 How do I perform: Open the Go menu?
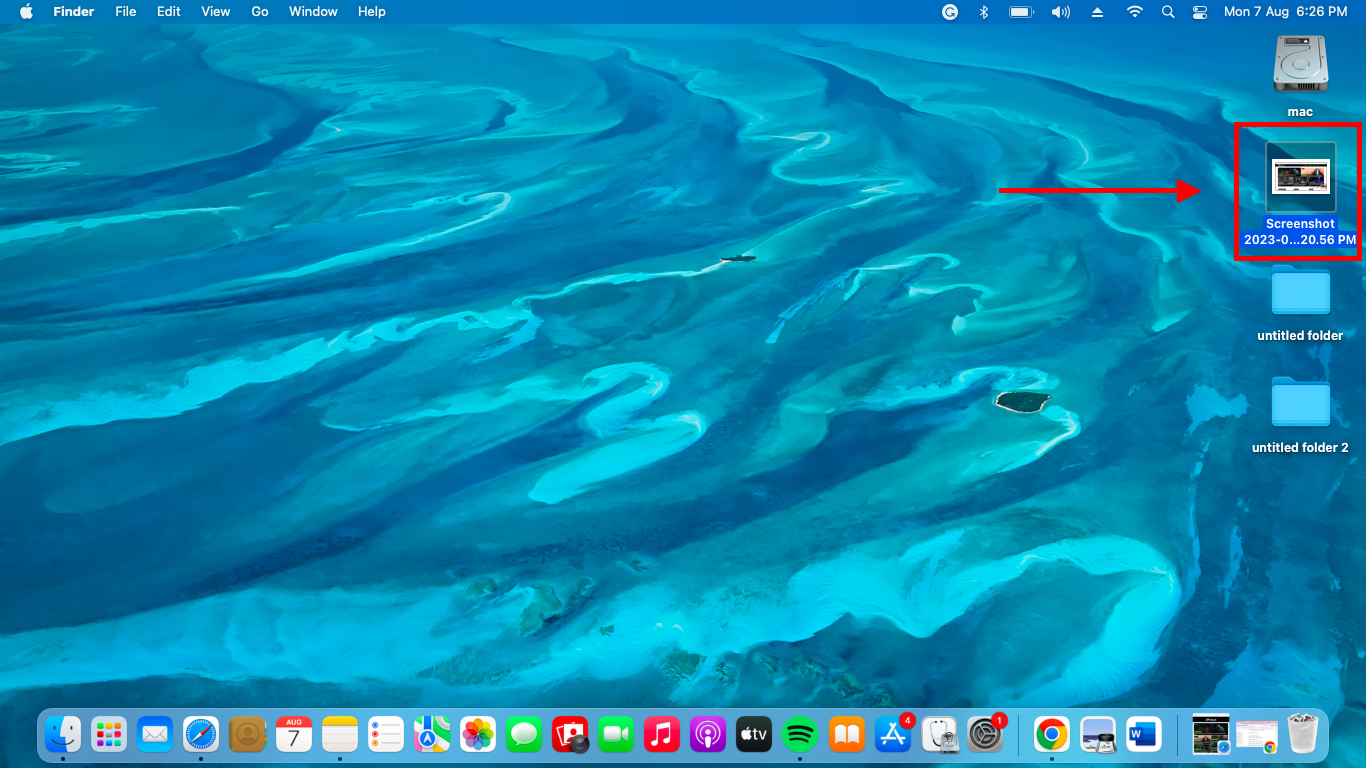click(x=260, y=11)
